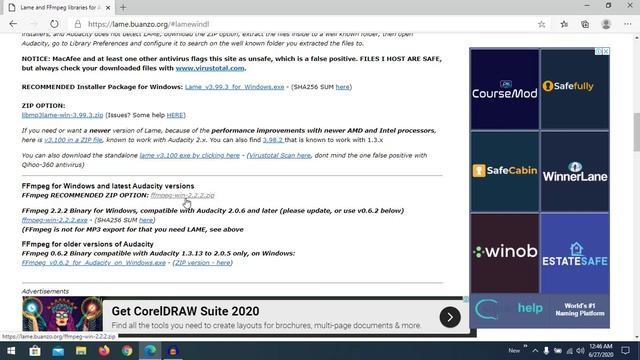Image resolution: width=640 pixels, height=360 pixels.
Task: Download Lame_v3.99.3_for_Windows.exe installer
Action: tap(234, 87)
